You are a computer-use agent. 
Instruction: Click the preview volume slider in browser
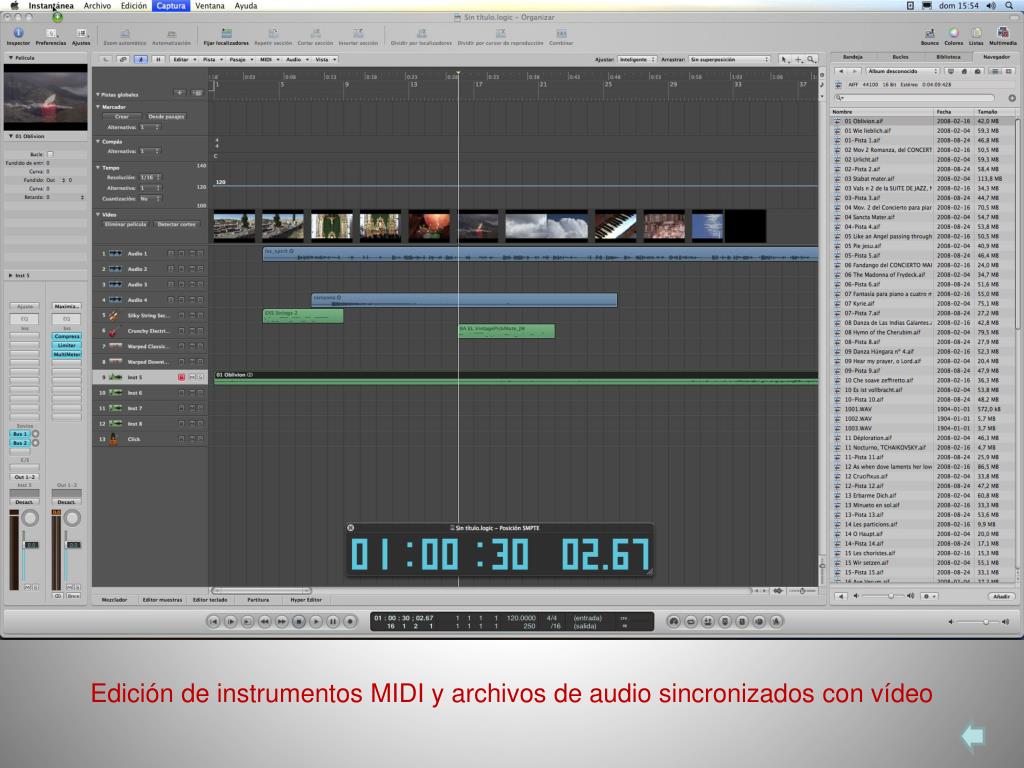click(883, 596)
